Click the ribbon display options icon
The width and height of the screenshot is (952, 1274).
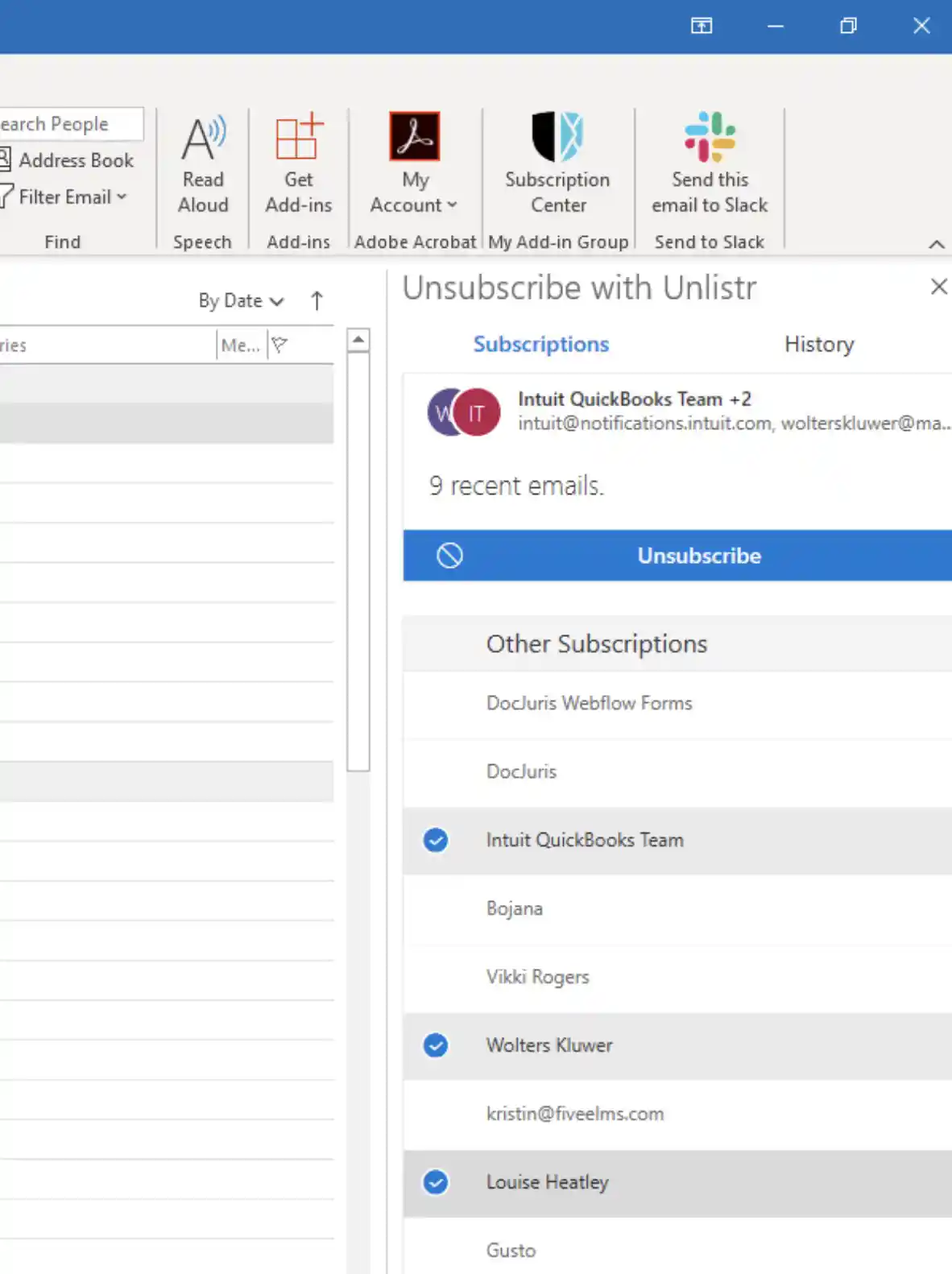702,26
